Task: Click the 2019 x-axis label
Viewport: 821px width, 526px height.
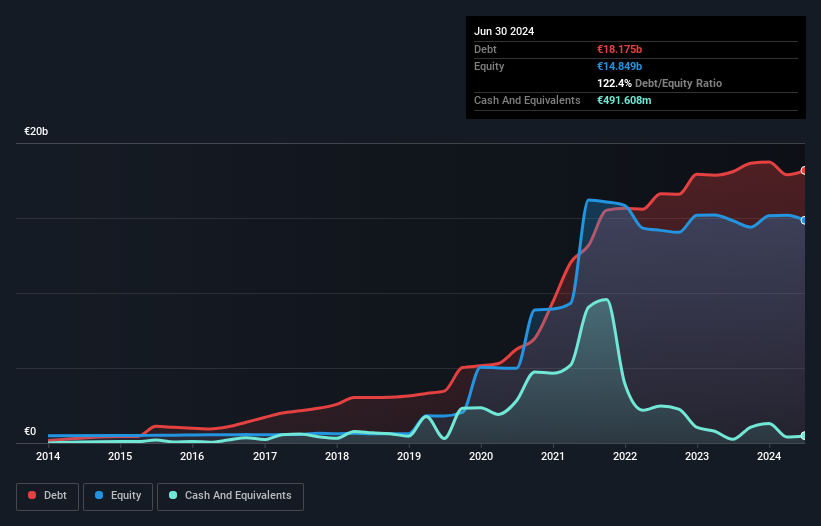Action: click(x=409, y=456)
